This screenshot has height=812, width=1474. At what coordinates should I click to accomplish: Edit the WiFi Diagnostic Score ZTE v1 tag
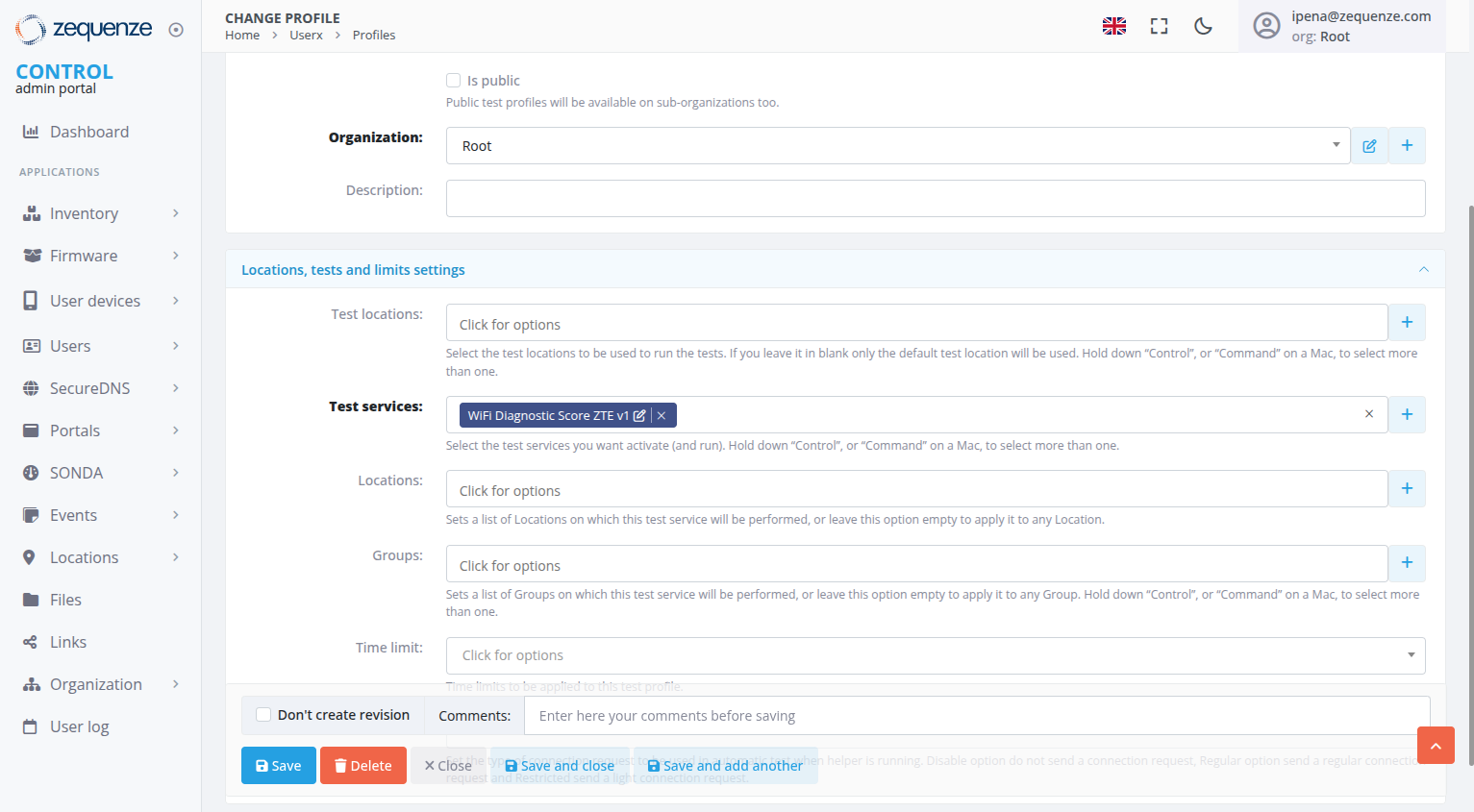pos(637,415)
